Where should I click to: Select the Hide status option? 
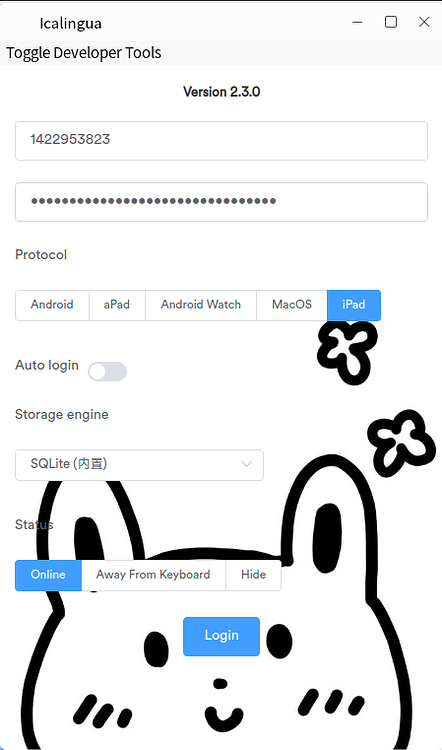click(x=254, y=575)
